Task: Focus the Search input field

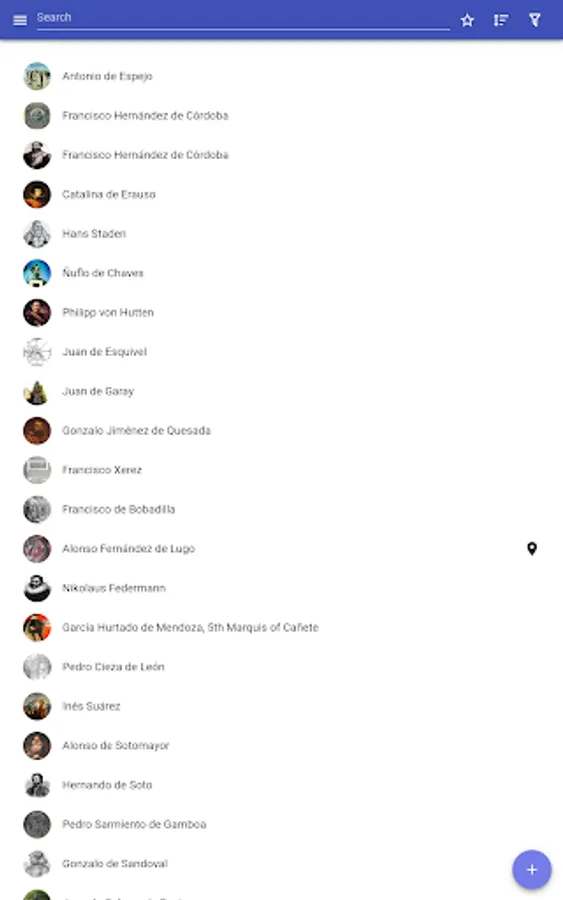Action: pos(243,18)
